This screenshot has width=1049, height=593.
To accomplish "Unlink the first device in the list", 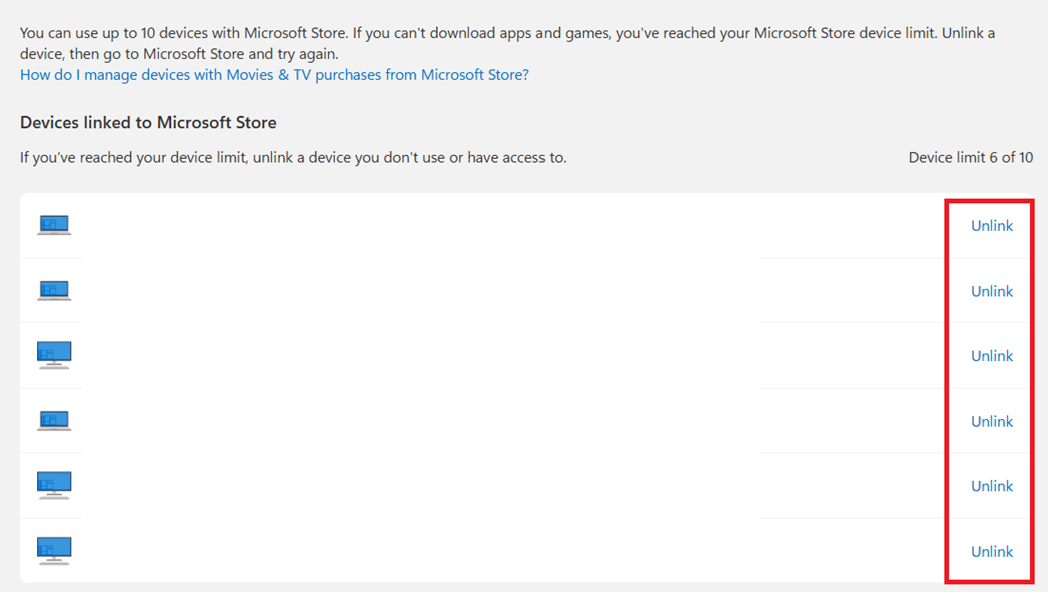I will click(991, 226).
